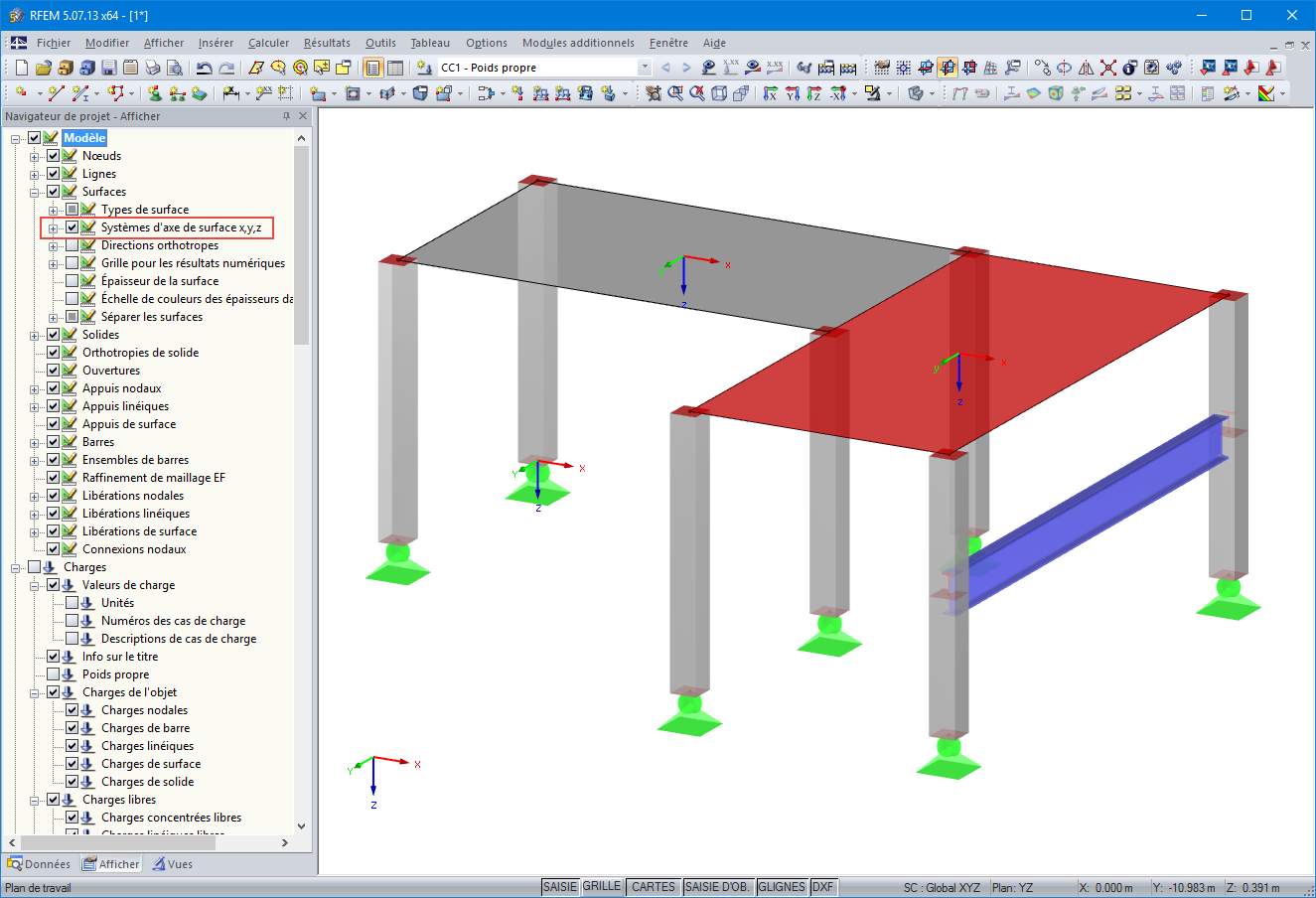Select the Ouvertures tree item
This screenshot has width=1316, height=898.
coord(111,371)
